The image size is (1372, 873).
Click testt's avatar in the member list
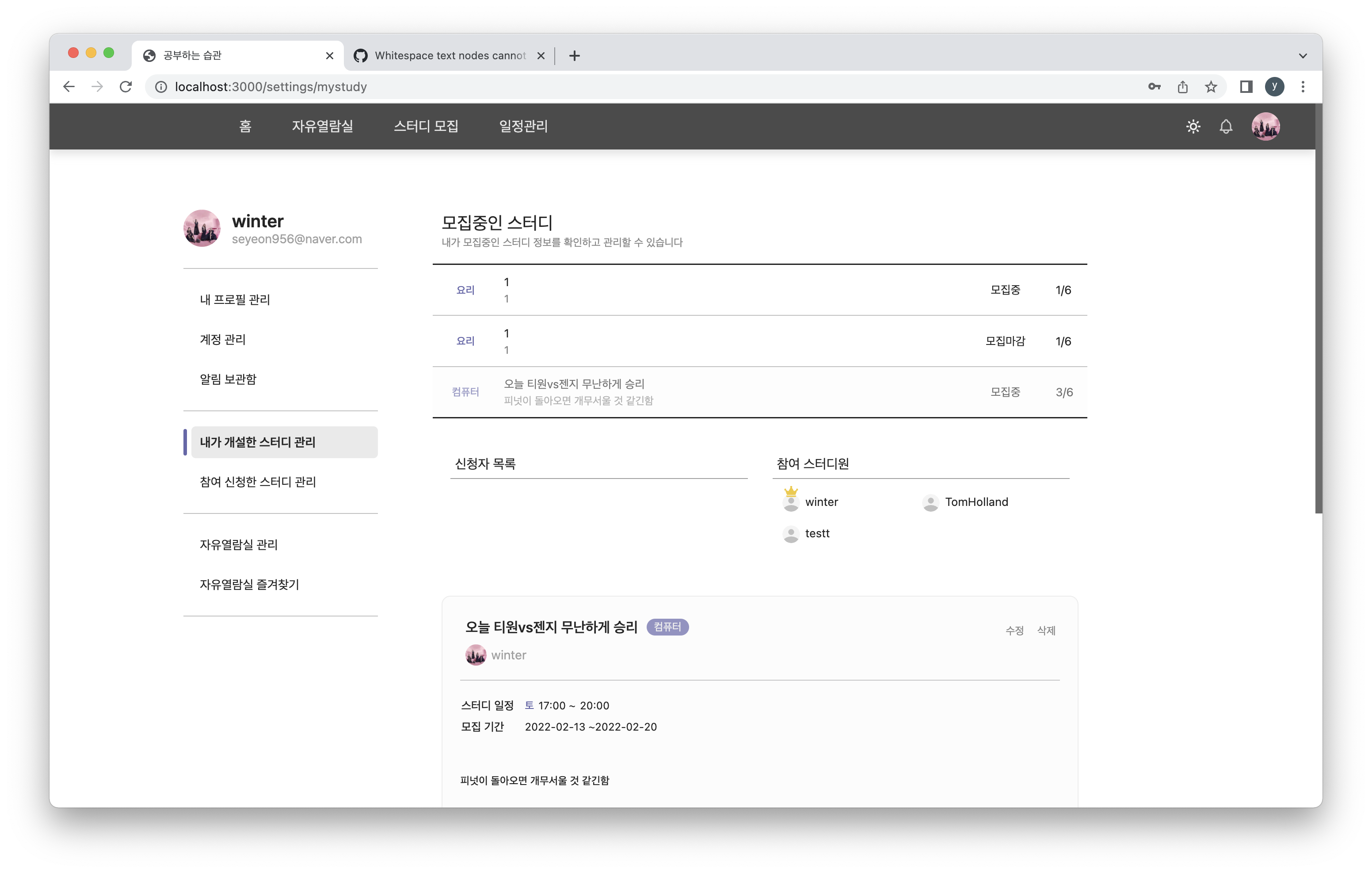pos(790,534)
